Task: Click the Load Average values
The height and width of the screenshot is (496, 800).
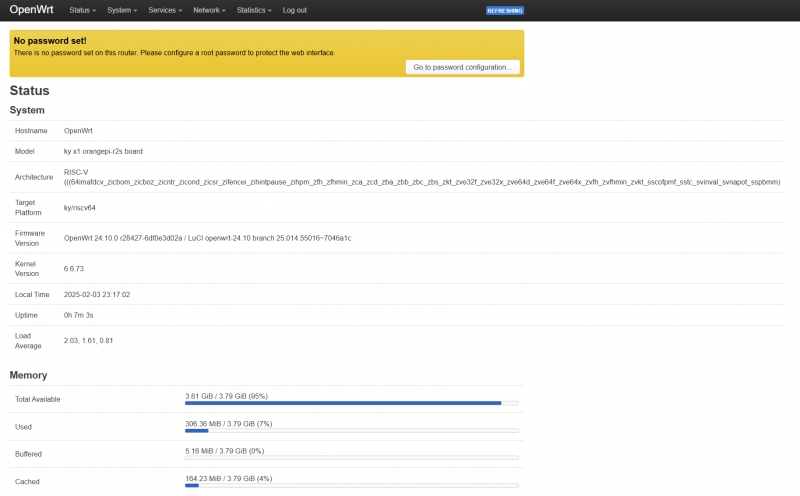Action: [x=89, y=340]
